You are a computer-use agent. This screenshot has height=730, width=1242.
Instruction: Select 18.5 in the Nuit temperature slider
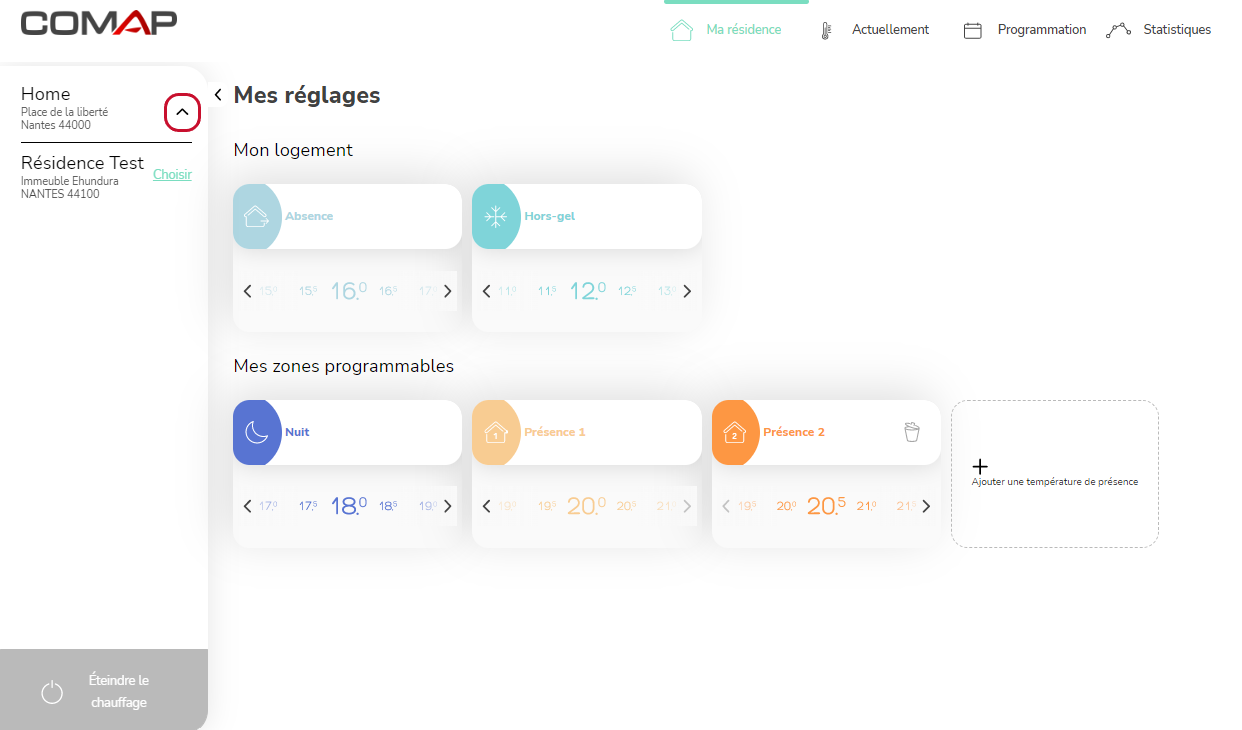388,506
